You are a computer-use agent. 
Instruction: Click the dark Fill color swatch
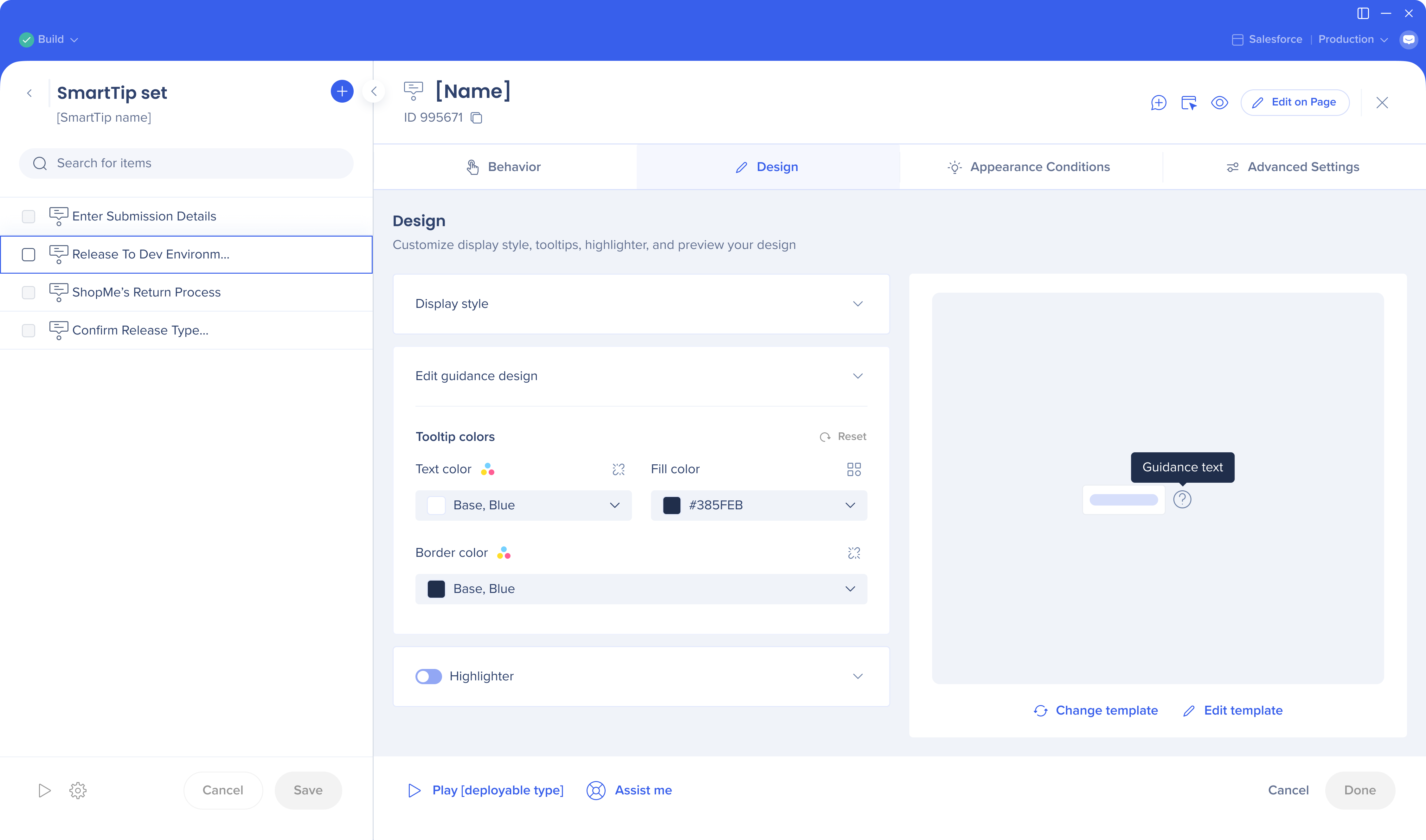[672, 506]
